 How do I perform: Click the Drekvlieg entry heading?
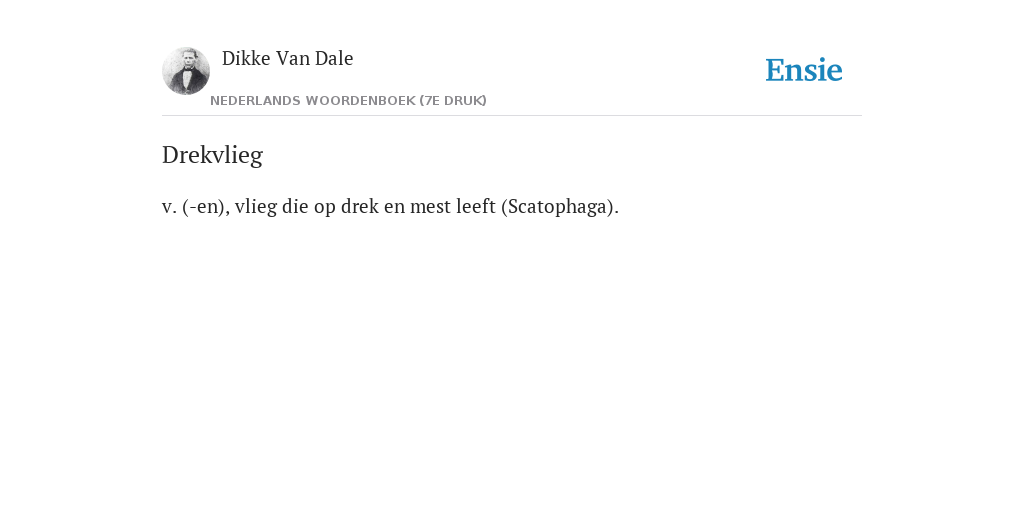212,155
